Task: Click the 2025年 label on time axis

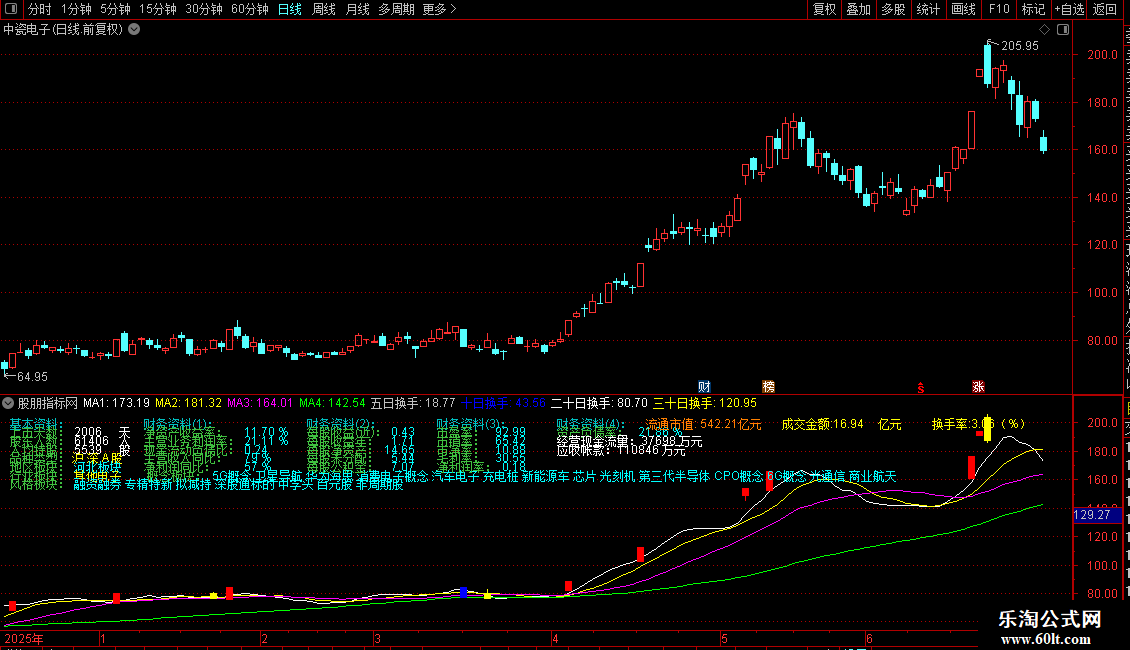Action: [24, 639]
